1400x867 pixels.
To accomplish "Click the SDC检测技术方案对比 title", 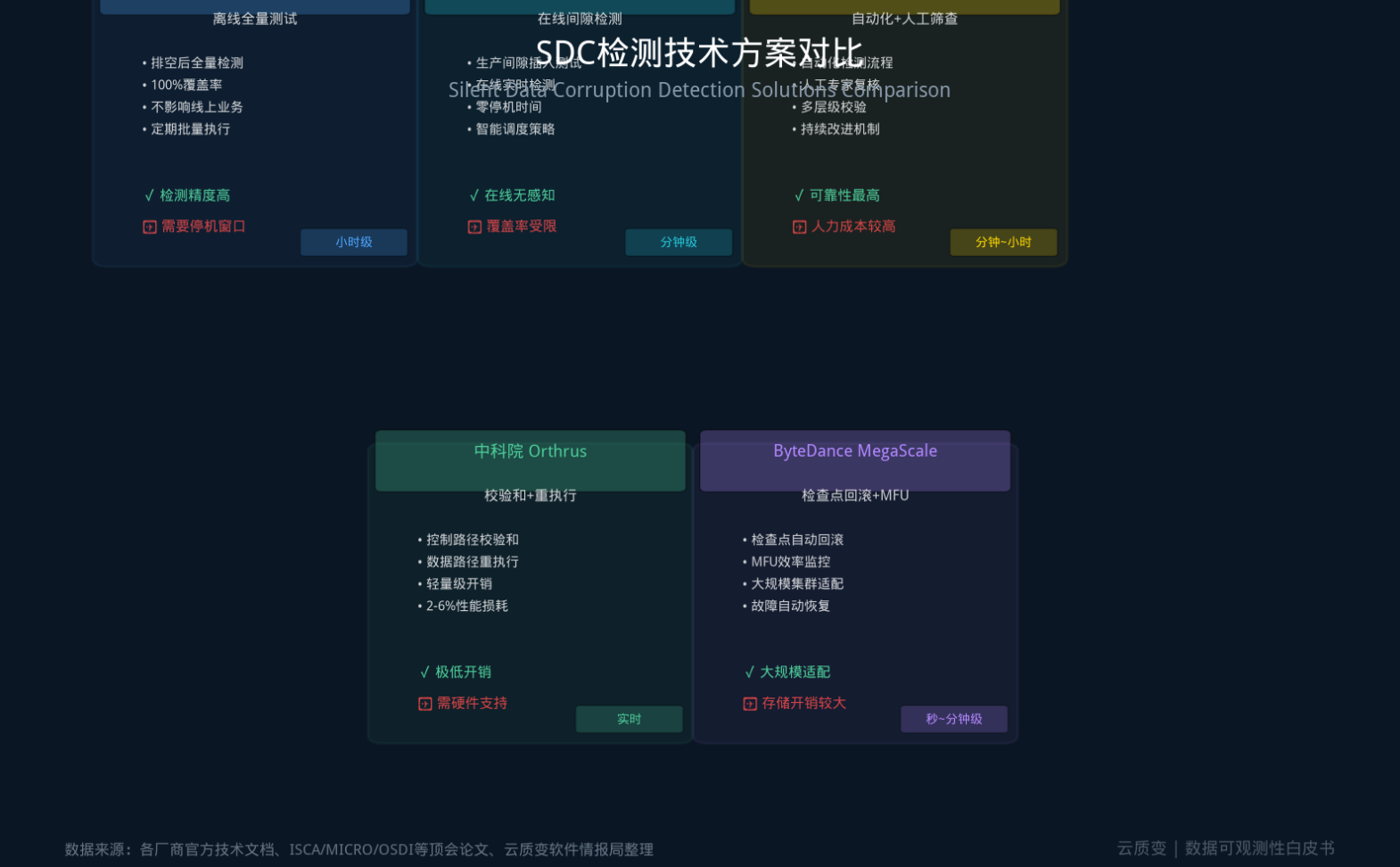I will [x=699, y=54].
